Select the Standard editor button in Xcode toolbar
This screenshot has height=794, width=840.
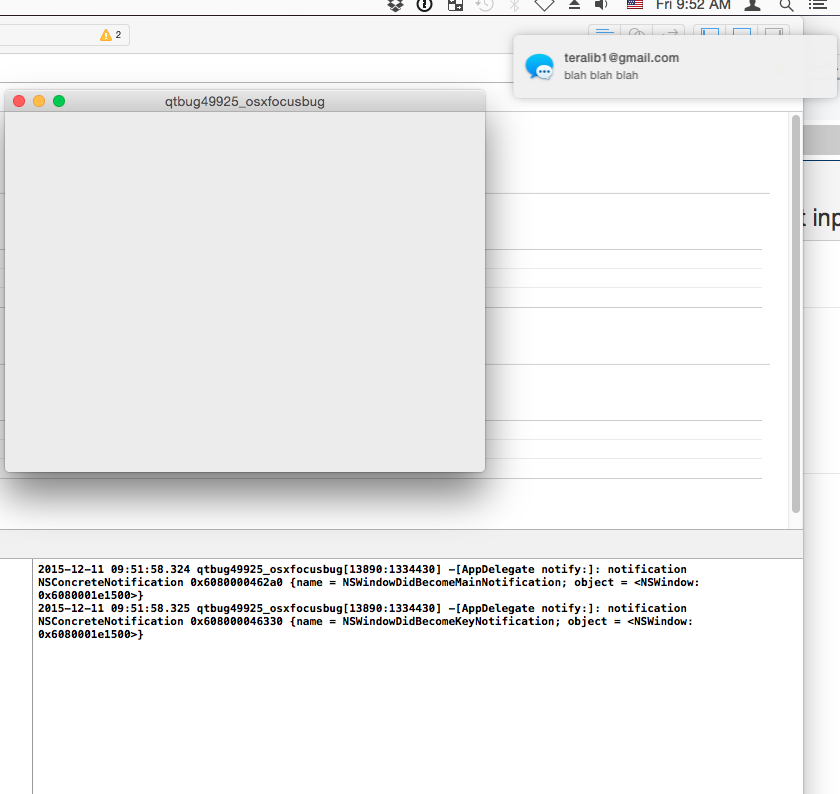pyautogui.click(x=604, y=33)
